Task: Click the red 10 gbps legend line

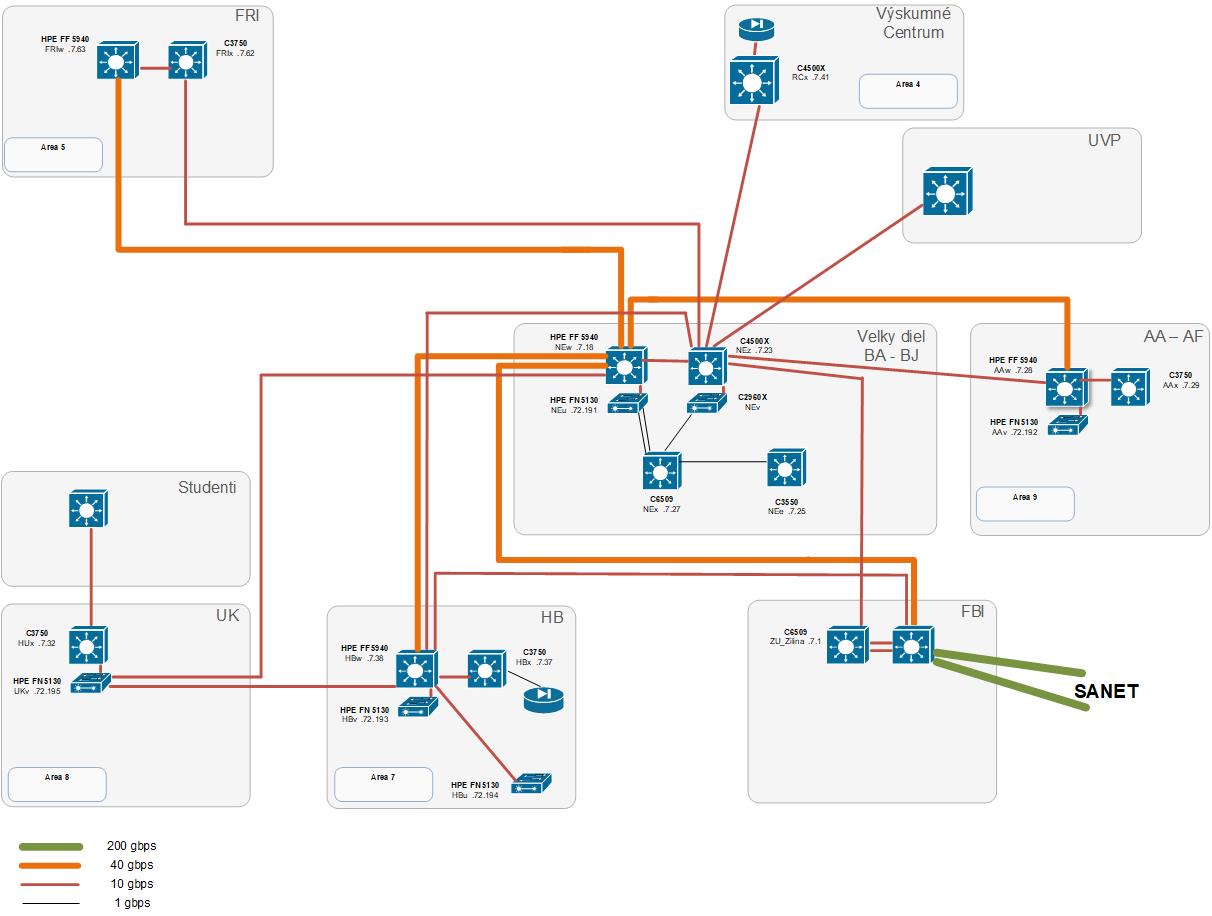Action: point(49,884)
